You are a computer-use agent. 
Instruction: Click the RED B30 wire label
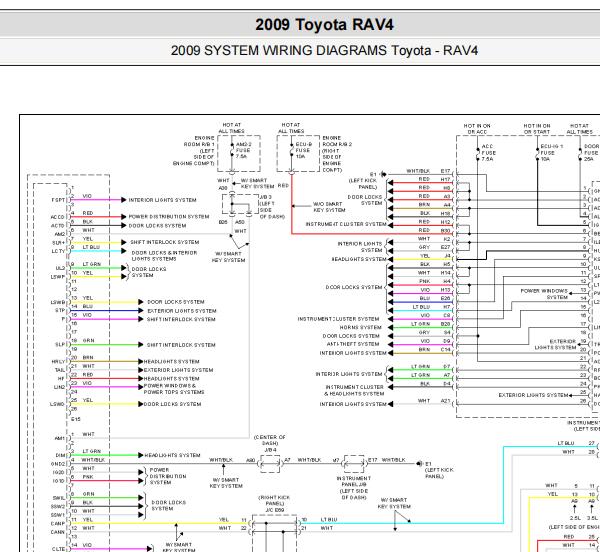coord(434,230)
